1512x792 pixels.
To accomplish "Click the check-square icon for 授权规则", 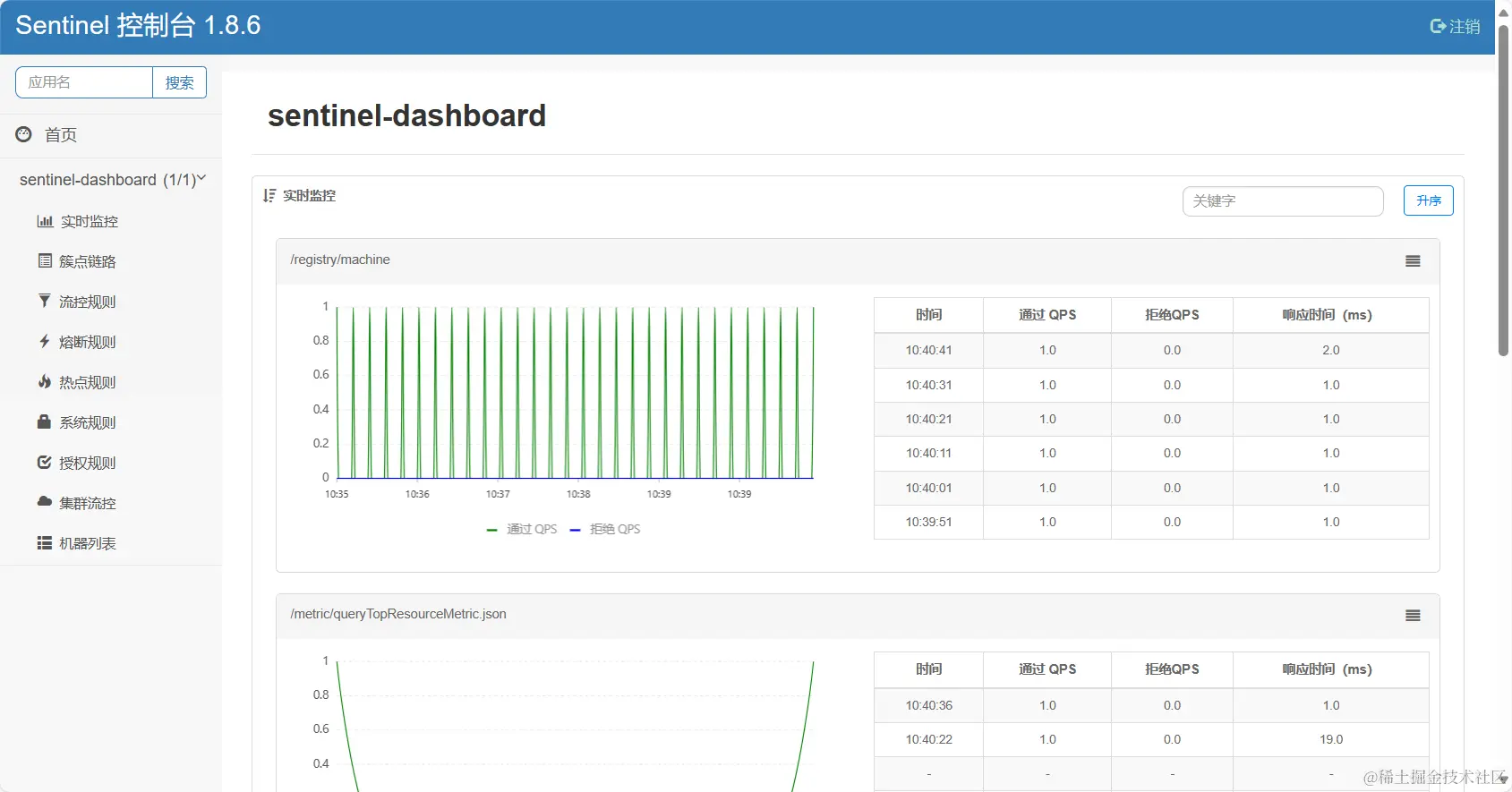I will click(x=44, y=463).
